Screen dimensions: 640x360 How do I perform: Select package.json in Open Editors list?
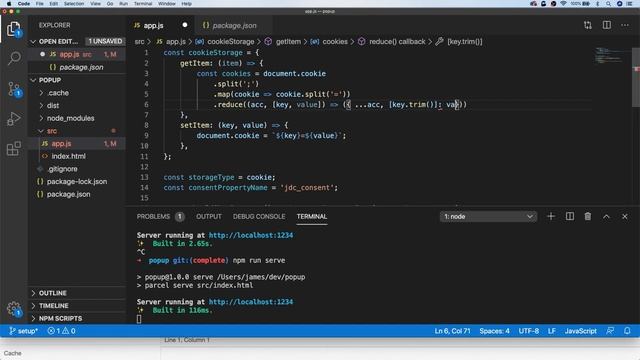pyautogui.click(x=77, y=67)
